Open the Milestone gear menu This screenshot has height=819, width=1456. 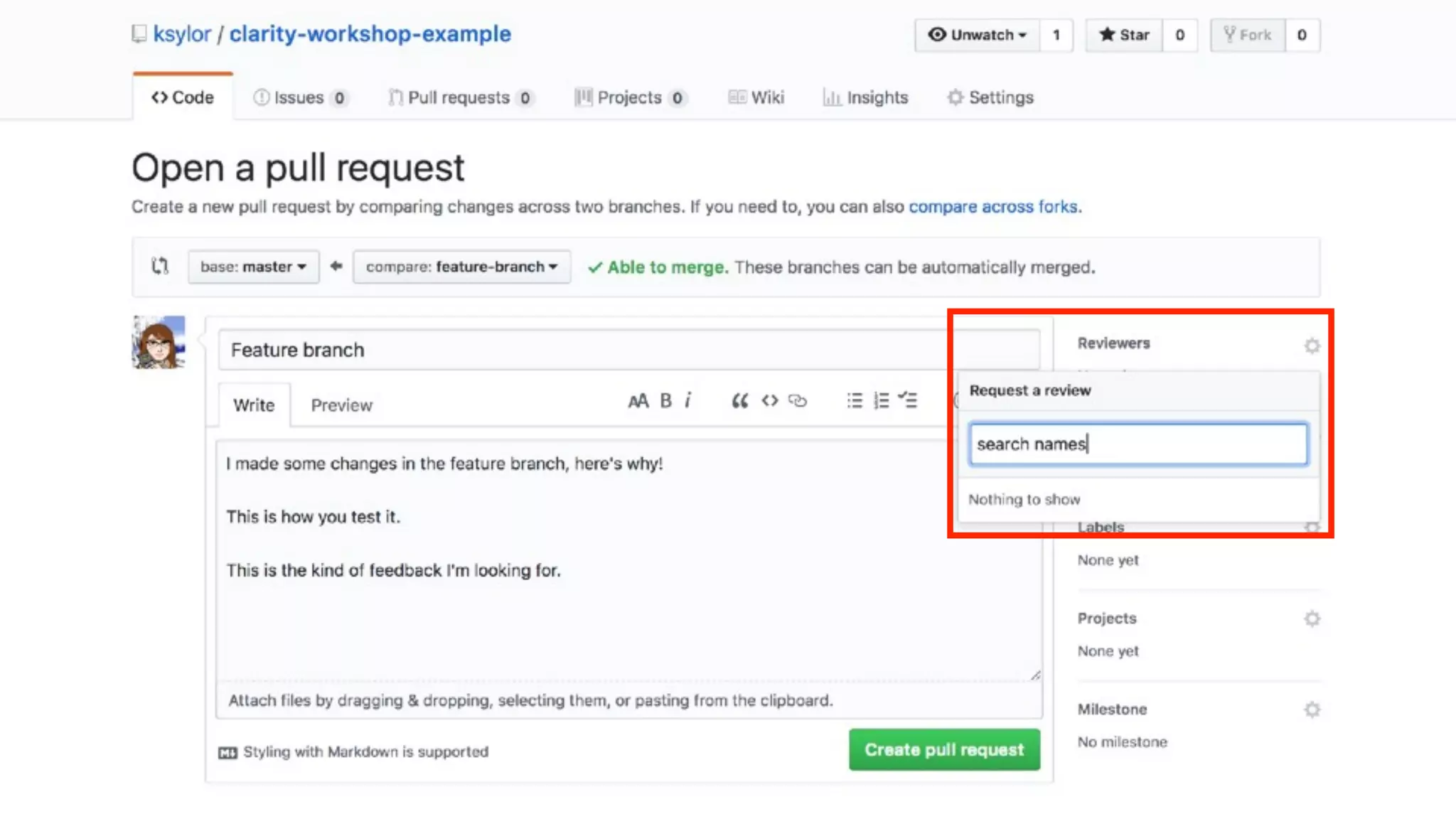[x=1312, y=710]
